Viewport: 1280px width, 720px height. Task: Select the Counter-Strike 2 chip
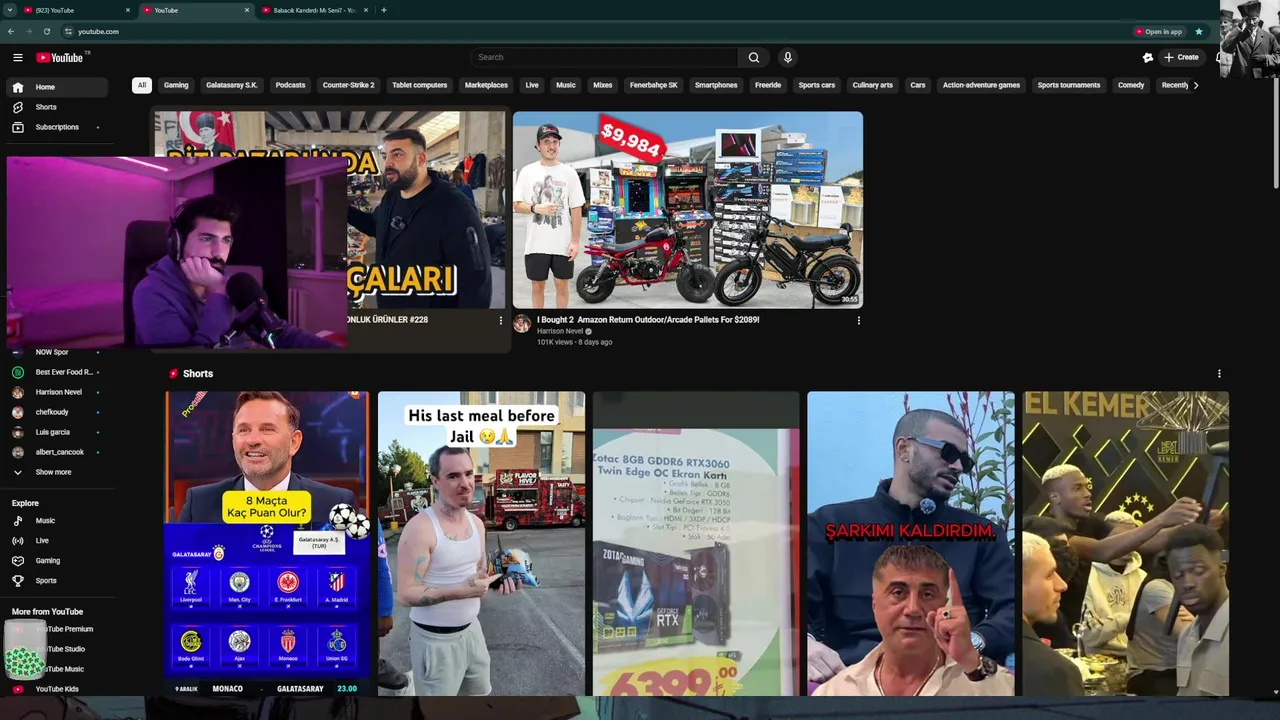point(348,85)
